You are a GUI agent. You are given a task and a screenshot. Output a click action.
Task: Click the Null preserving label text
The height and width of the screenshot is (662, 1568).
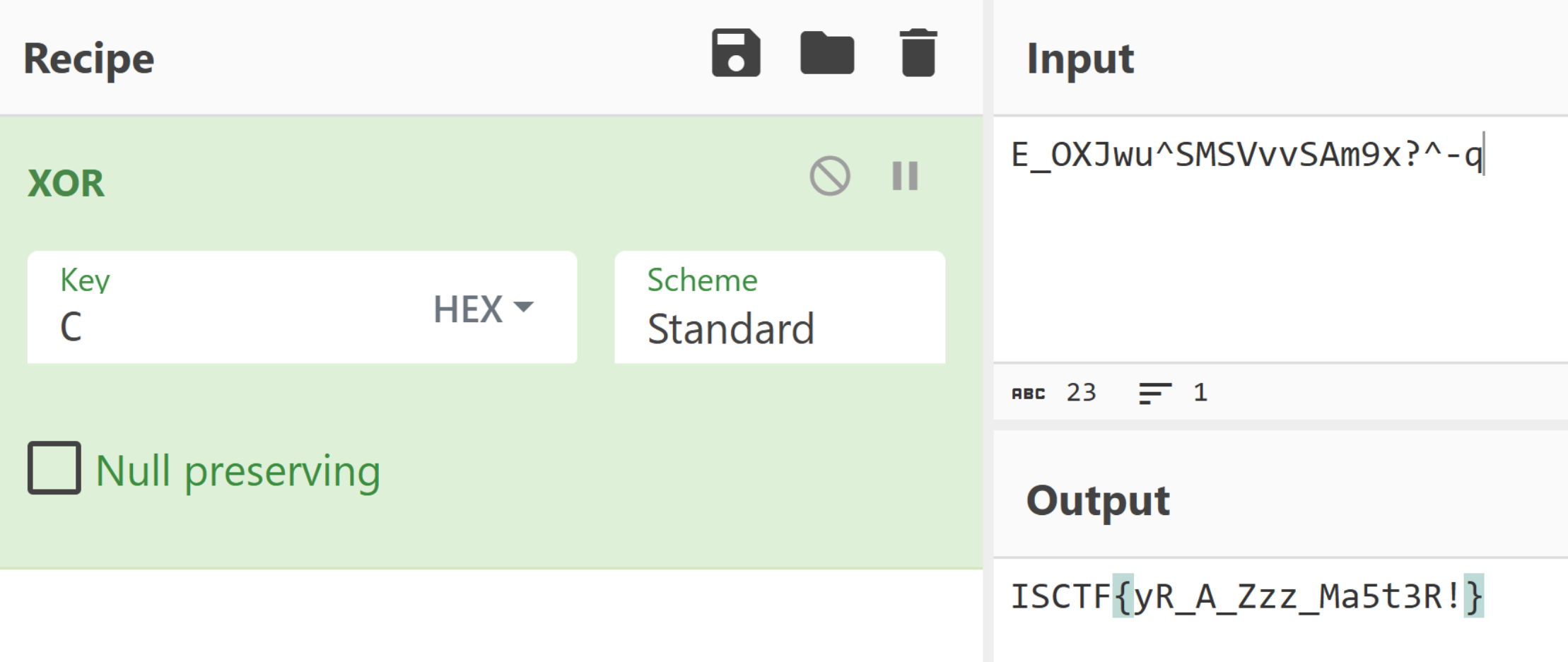point(238,471)
